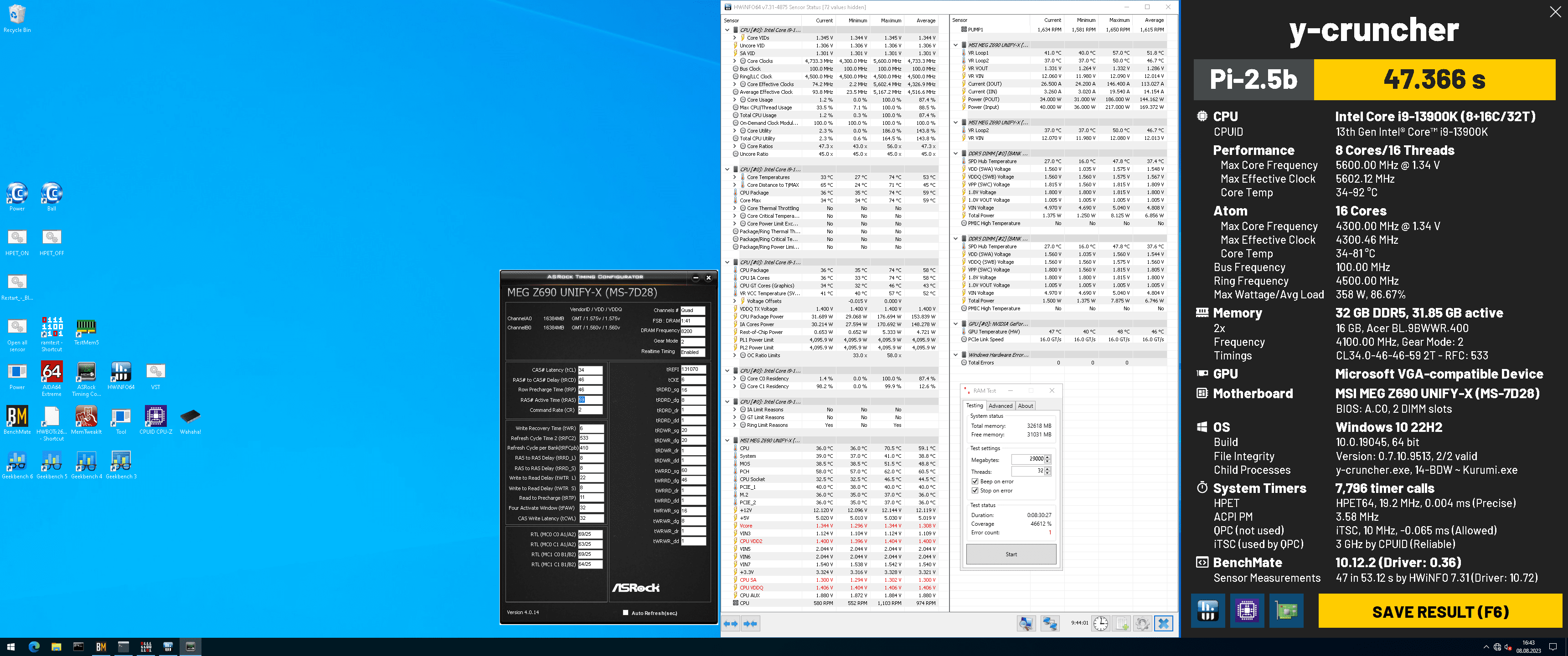Enable Auto Refresh checkbox in Timing Configurator
This screenshot has height=656, width=1568.
[x=625, y=613]
